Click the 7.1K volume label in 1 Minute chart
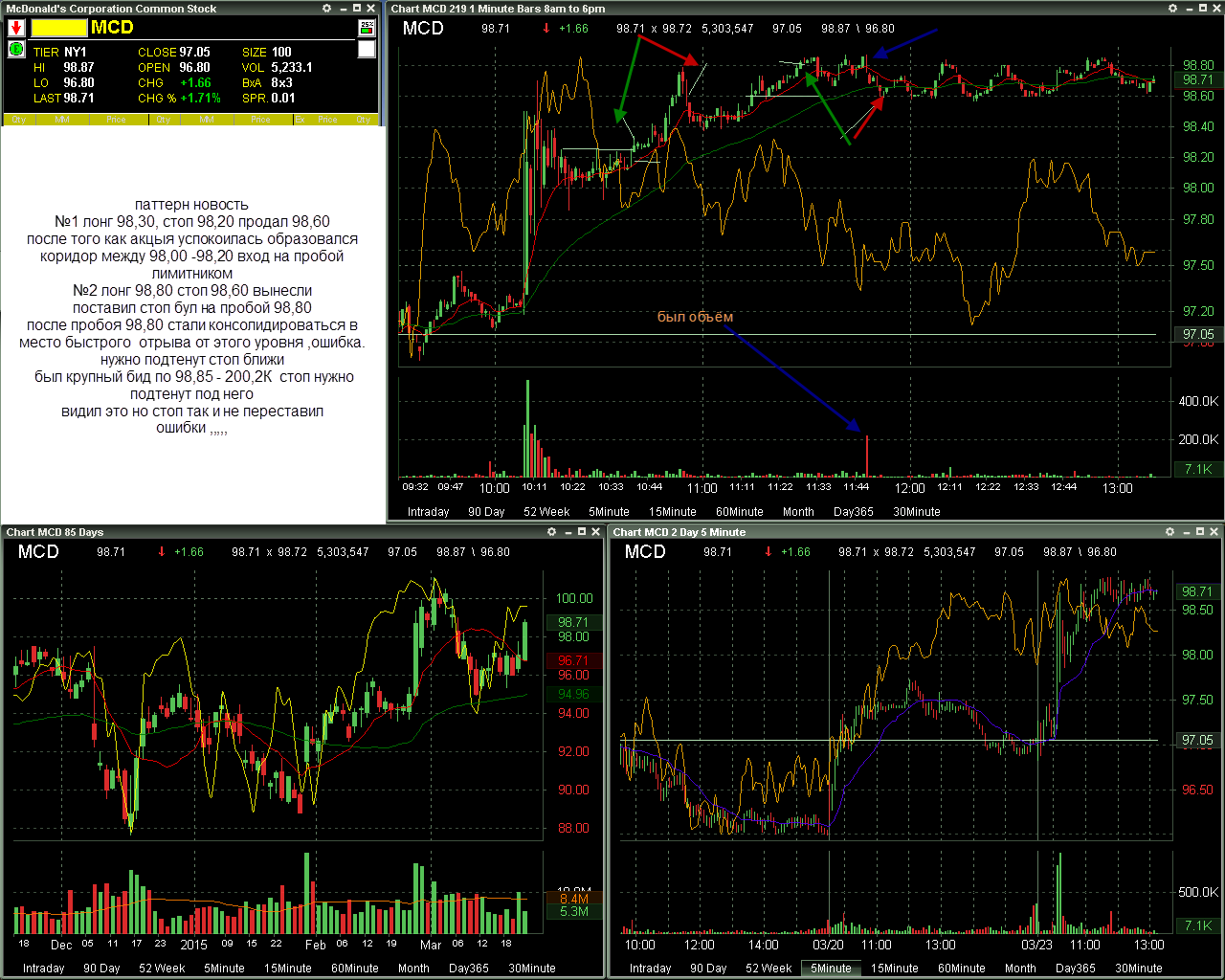This screenshot has height=980, width=1225. (x=1197, y=469)
